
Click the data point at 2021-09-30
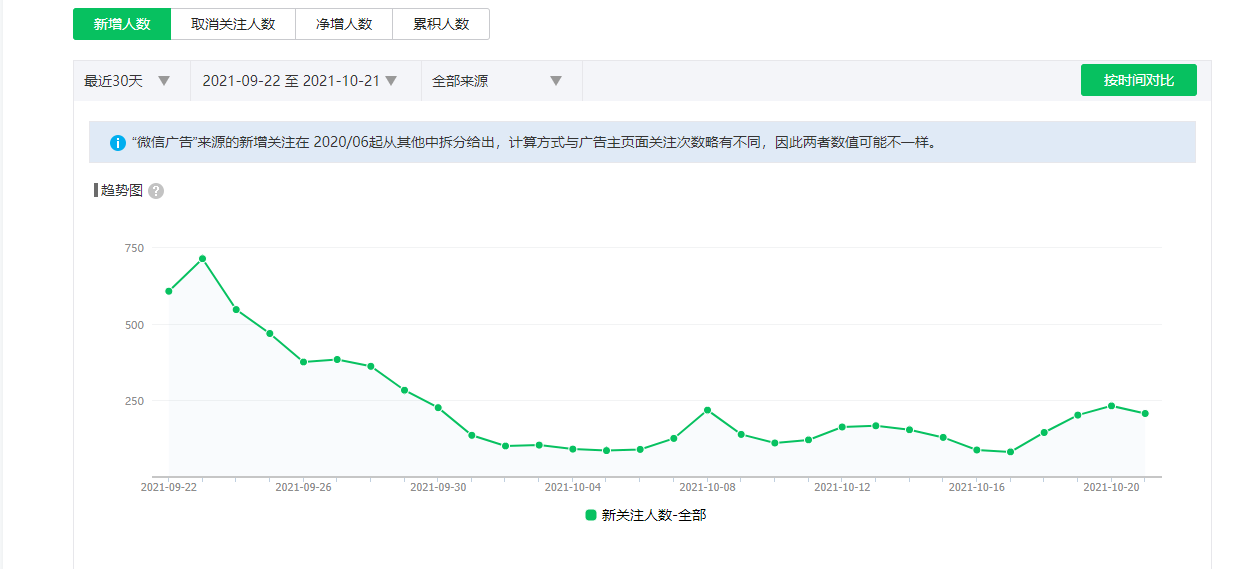(438, 407)
